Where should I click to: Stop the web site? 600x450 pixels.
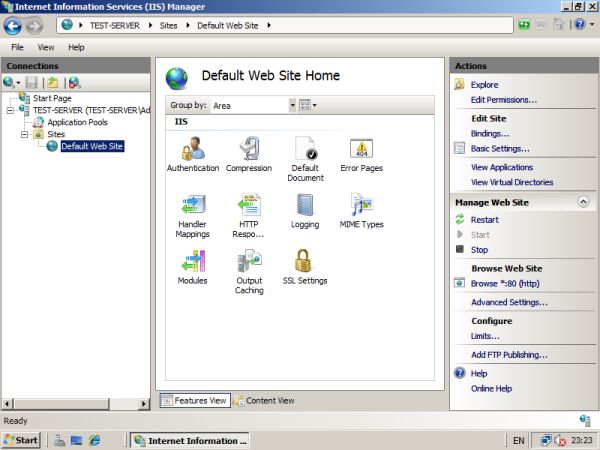479,249
